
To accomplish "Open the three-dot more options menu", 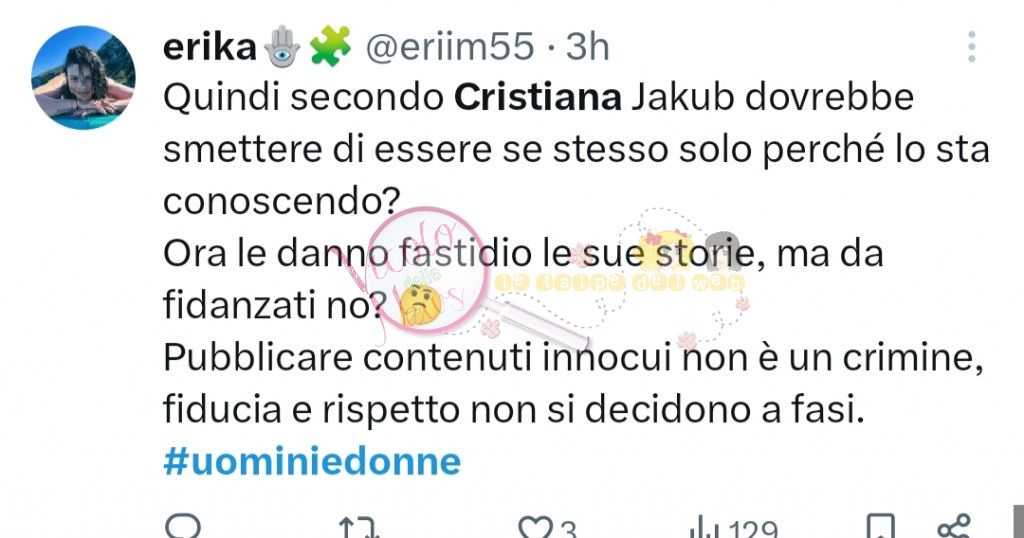I will coord(972,47).
